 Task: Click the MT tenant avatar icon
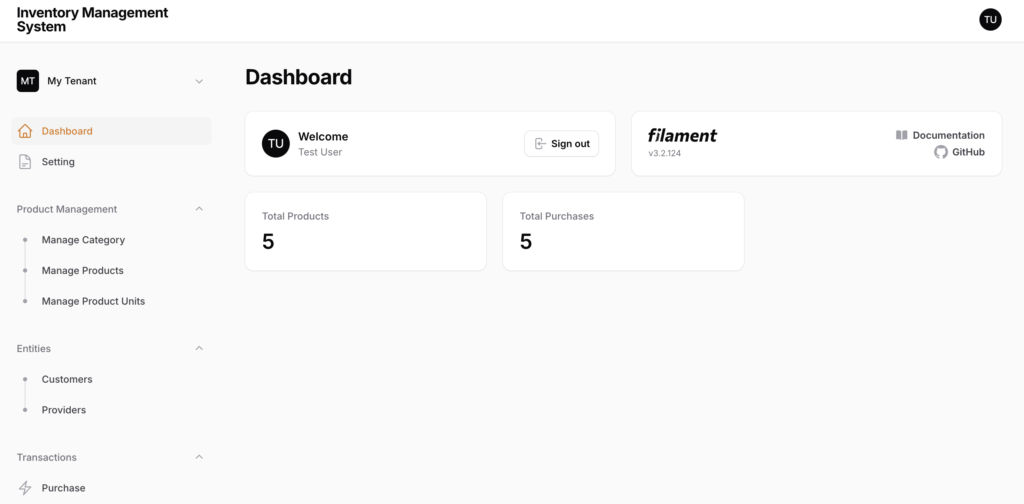tap(27, 81)
